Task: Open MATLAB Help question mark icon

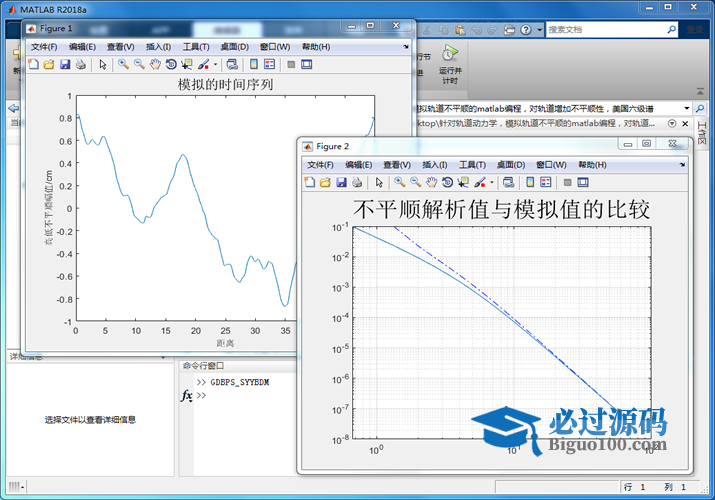Action: [526, 30]
